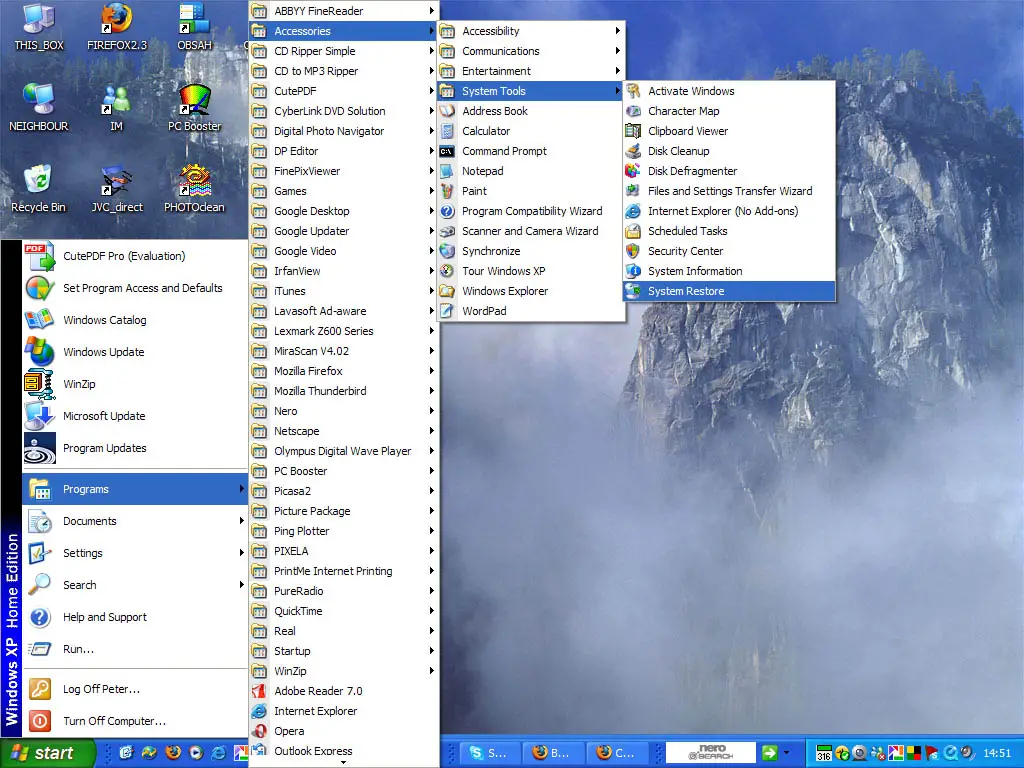This screenshot has height=768, width=1024.
Task: Switch to the Skype taskbar button
Action: click(x=489, y=753)
